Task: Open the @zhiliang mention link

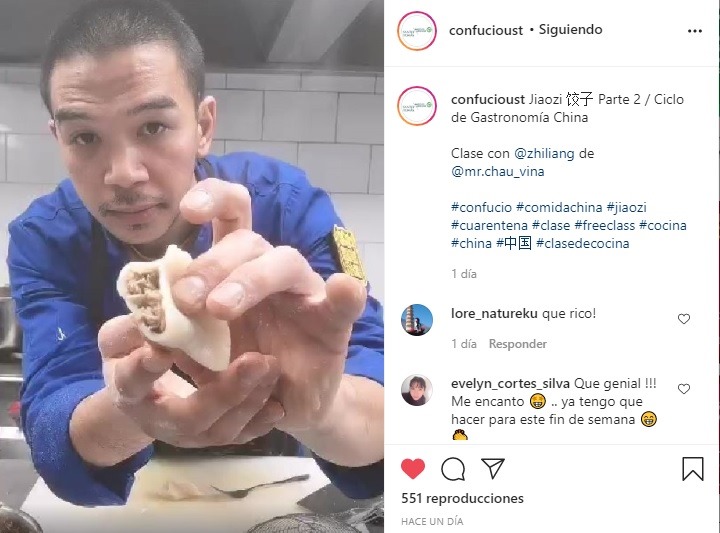Action: 544,153
